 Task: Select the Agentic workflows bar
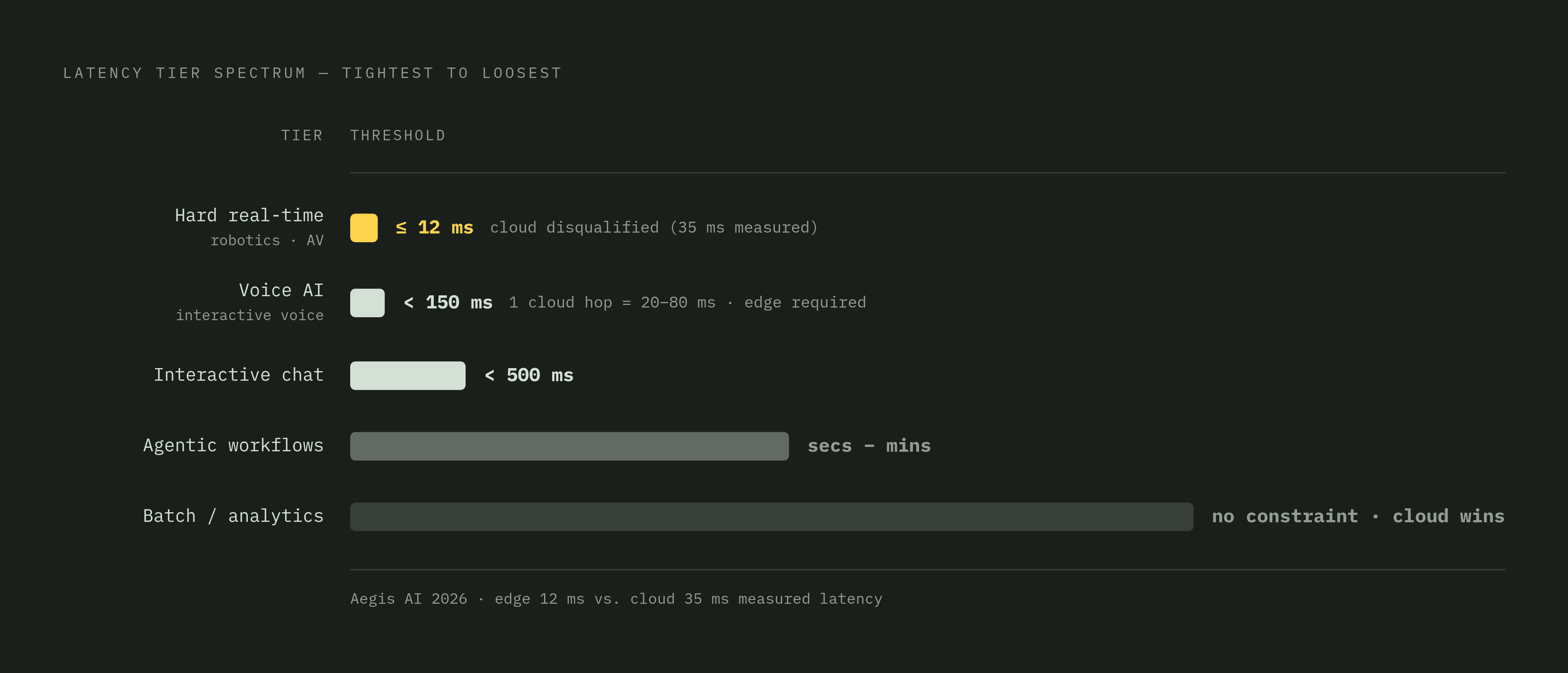569,446
